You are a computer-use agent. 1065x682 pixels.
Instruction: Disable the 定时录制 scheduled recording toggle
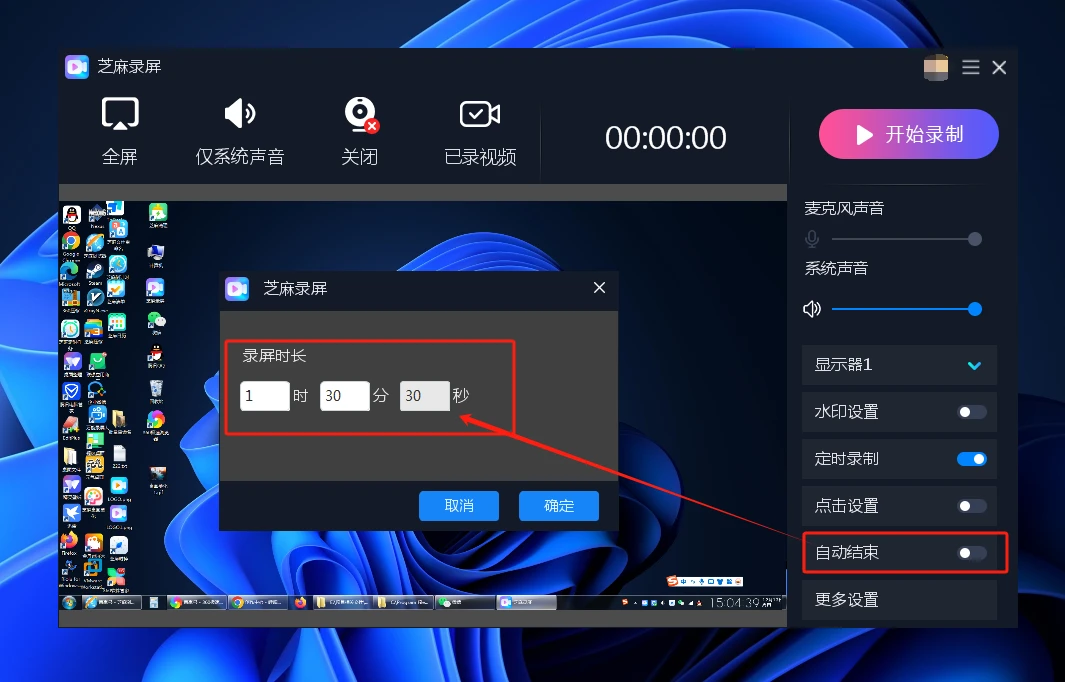pyautogui.click(x=971, y=459)
